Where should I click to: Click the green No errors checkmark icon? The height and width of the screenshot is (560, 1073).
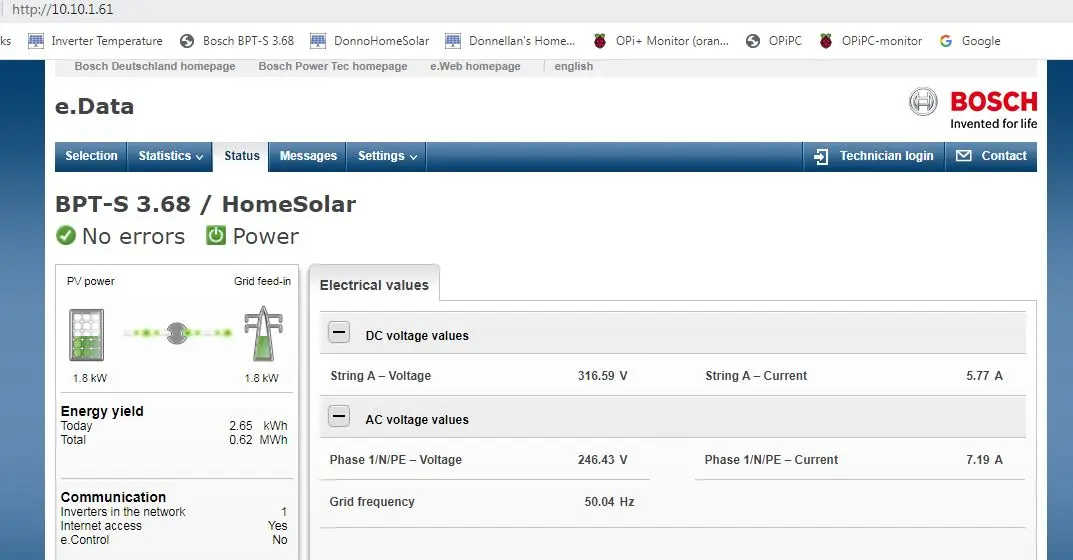pyautogui.click(x=66, y=236)
